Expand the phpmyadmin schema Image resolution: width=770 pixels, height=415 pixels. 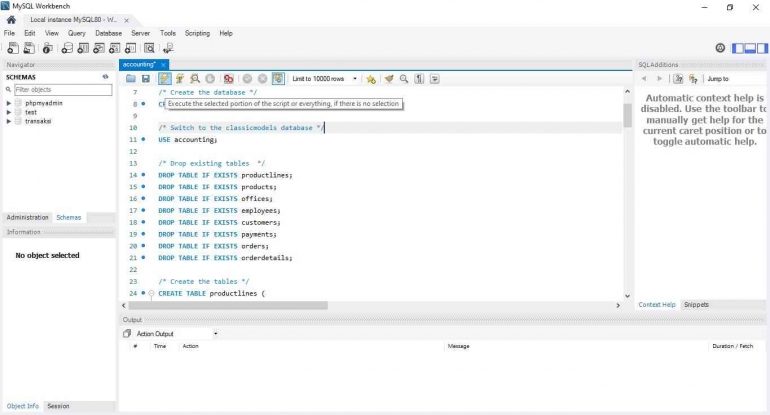(x=8, y=103)
